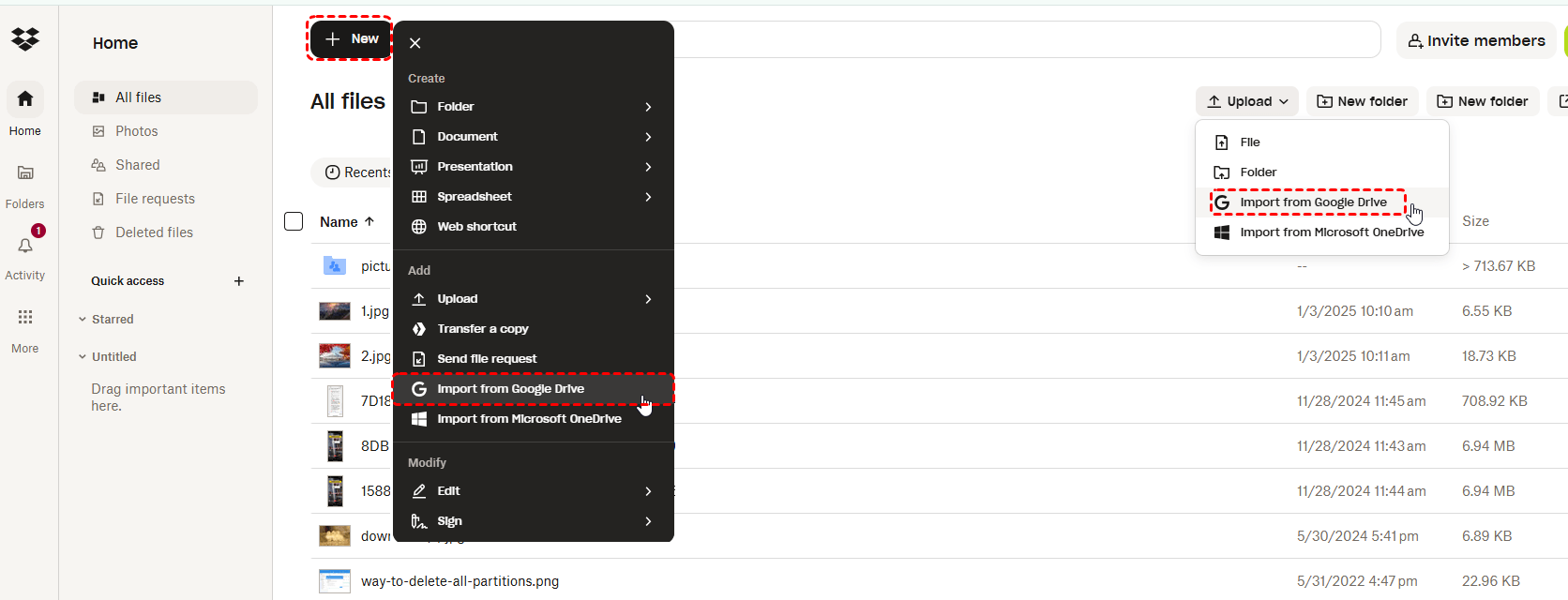The image size is (1568, 600).
Task: Choose Folder in Create menu
Action: pyautogui.click(x=533, y=107)
